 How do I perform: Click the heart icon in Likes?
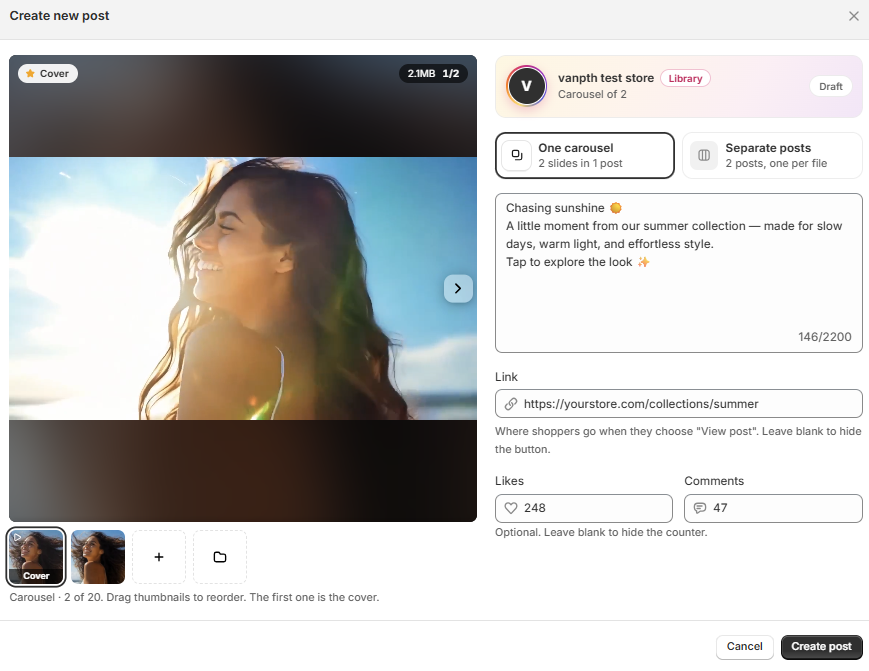click(511, 508)
